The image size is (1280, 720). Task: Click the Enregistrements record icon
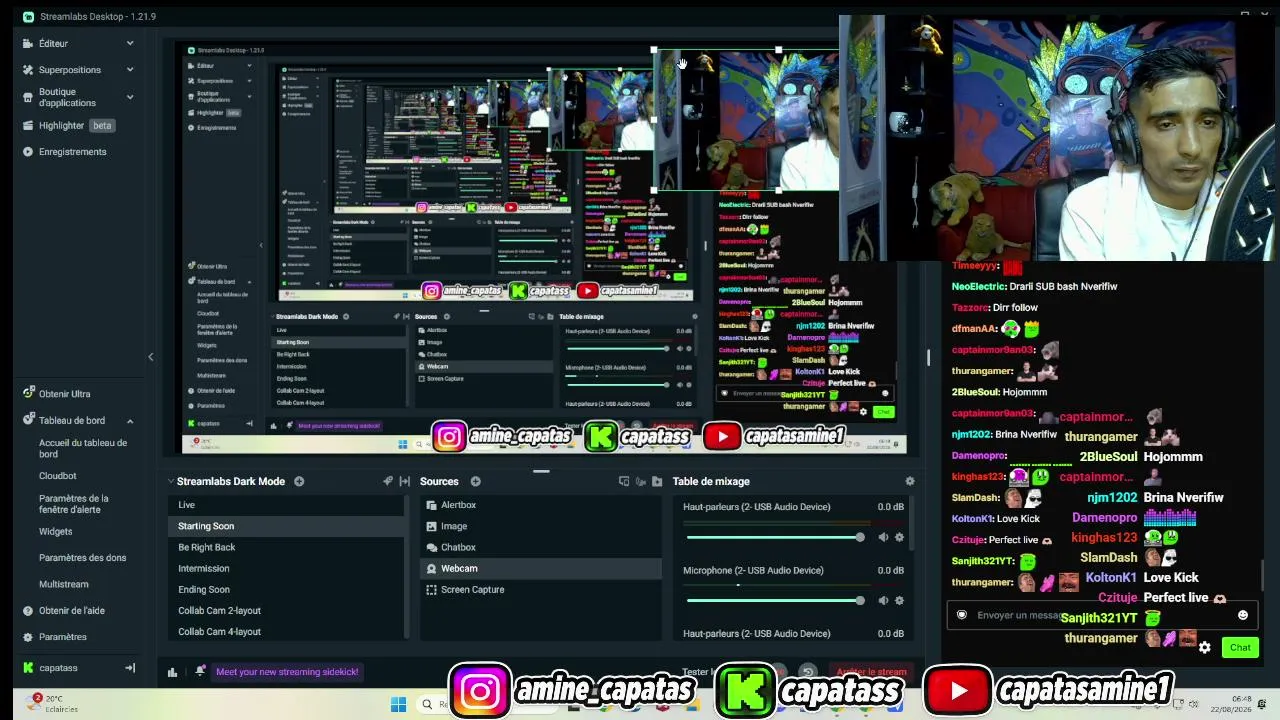[28, 151]
